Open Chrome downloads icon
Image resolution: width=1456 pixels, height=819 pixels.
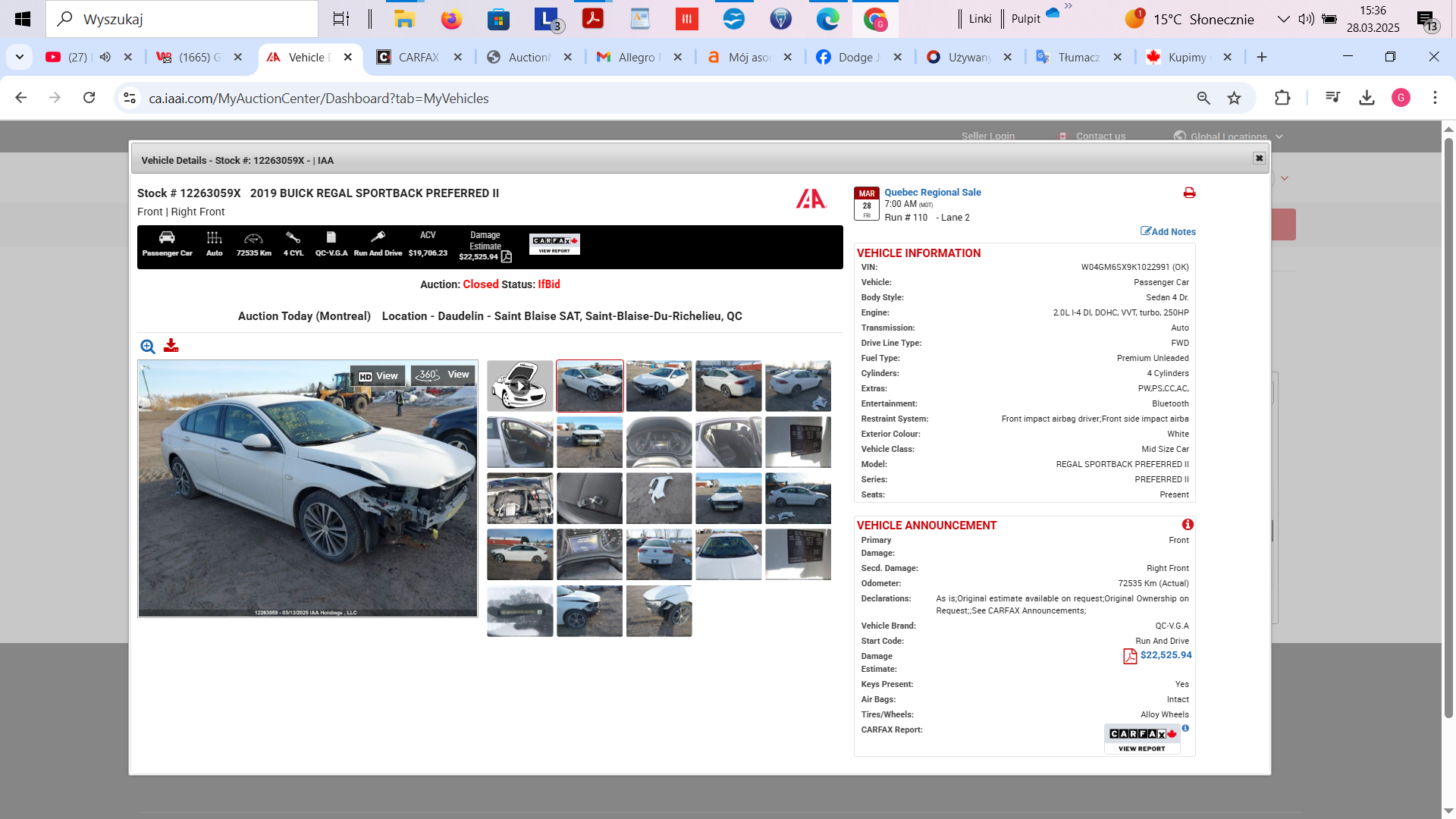pos(1367,98)
